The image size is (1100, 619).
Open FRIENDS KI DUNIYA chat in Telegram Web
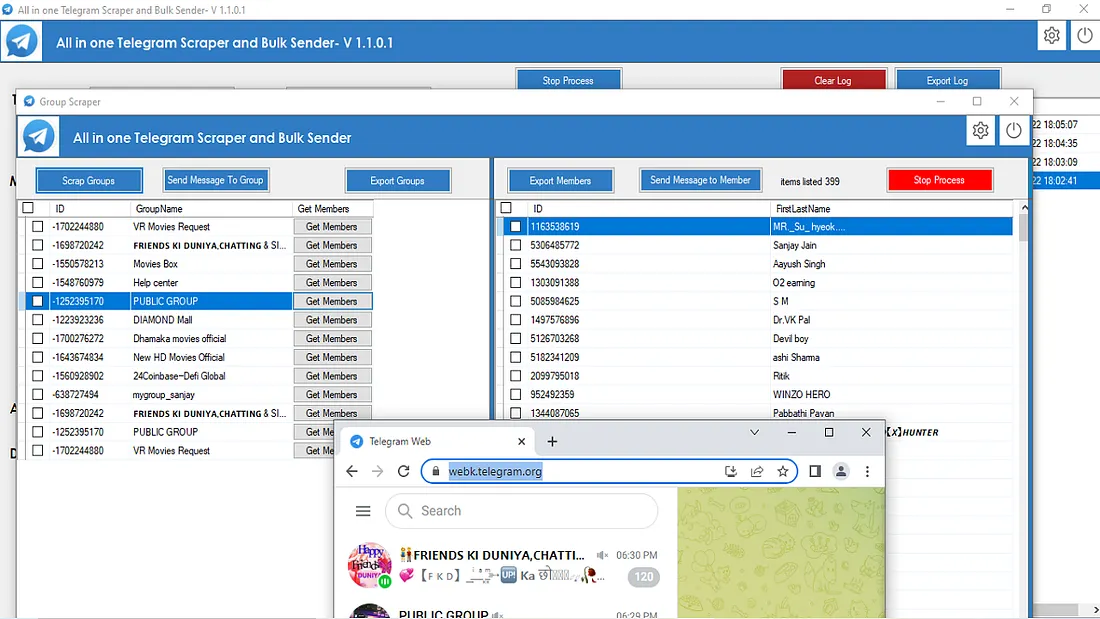point(506,566)
